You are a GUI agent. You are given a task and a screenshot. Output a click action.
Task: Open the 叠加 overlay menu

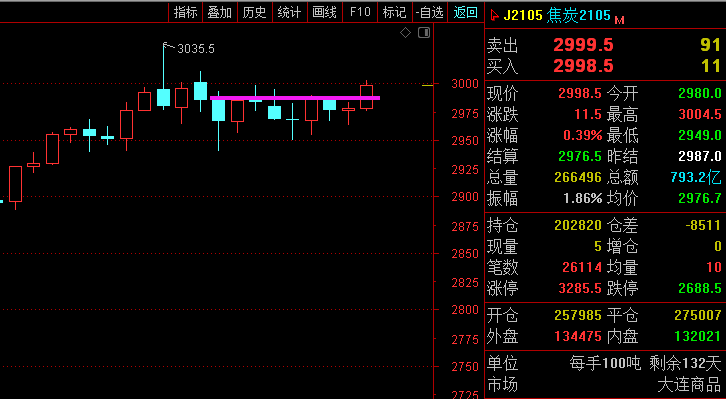220,12
